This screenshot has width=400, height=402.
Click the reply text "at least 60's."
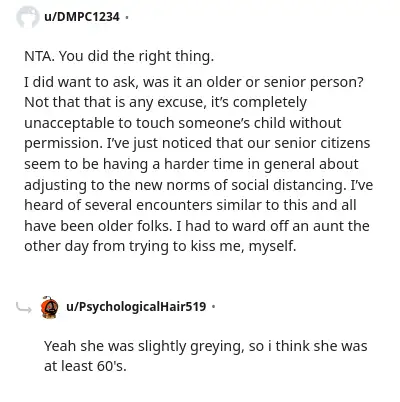tap(85, 366)
